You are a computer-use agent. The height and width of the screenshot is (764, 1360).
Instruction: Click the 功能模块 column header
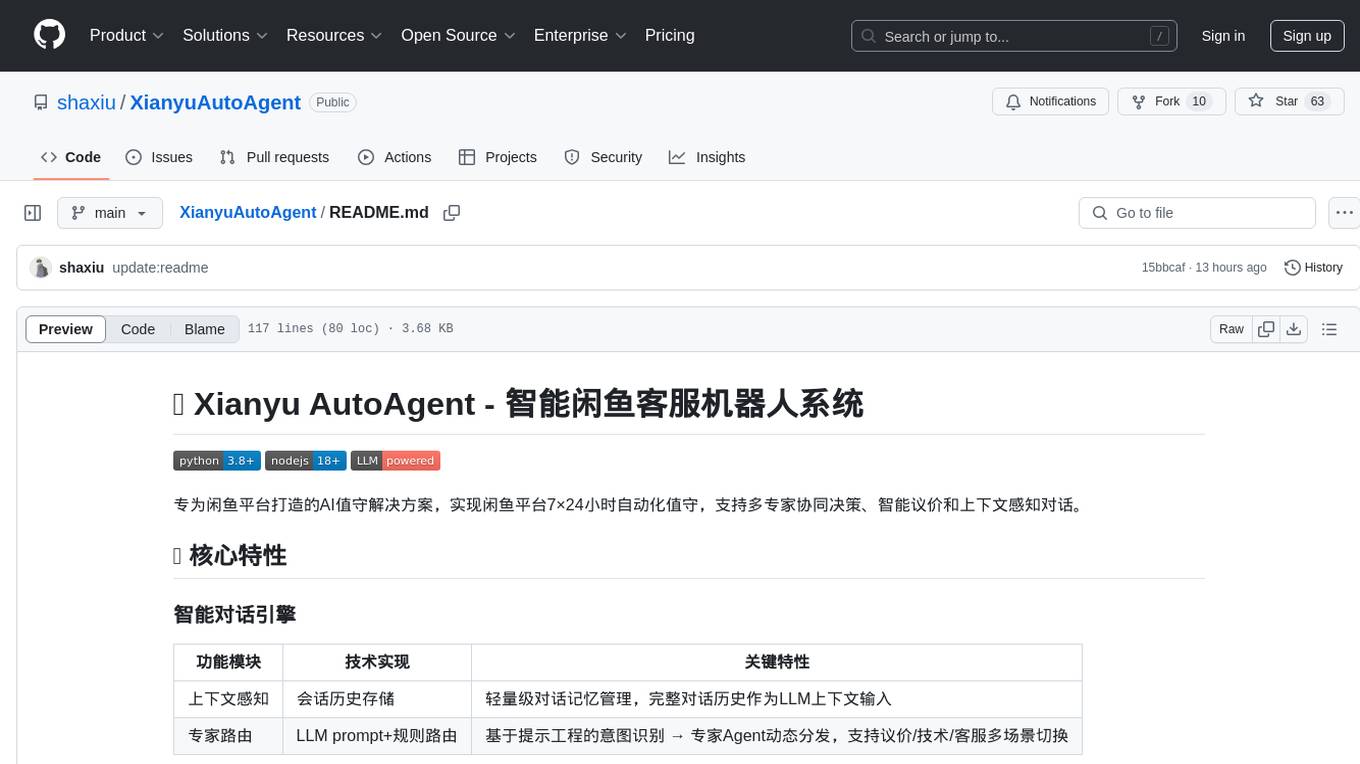[x=229, y=662]
